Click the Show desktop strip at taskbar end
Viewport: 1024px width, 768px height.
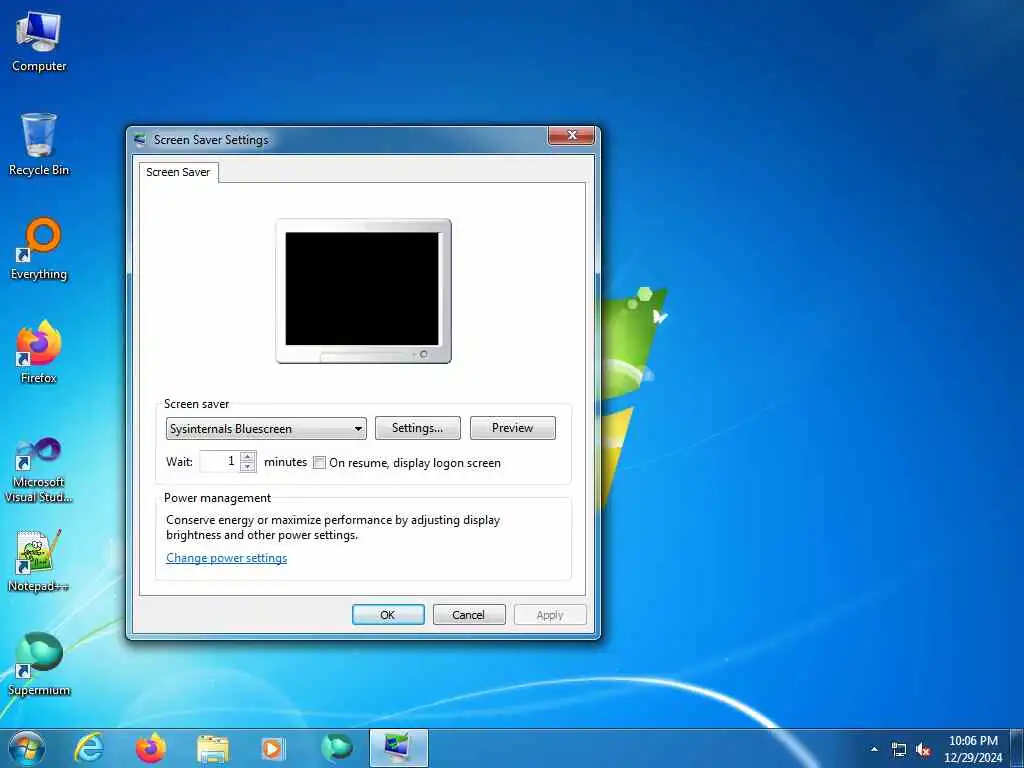pyautogui.click(x=1017, y=748)
